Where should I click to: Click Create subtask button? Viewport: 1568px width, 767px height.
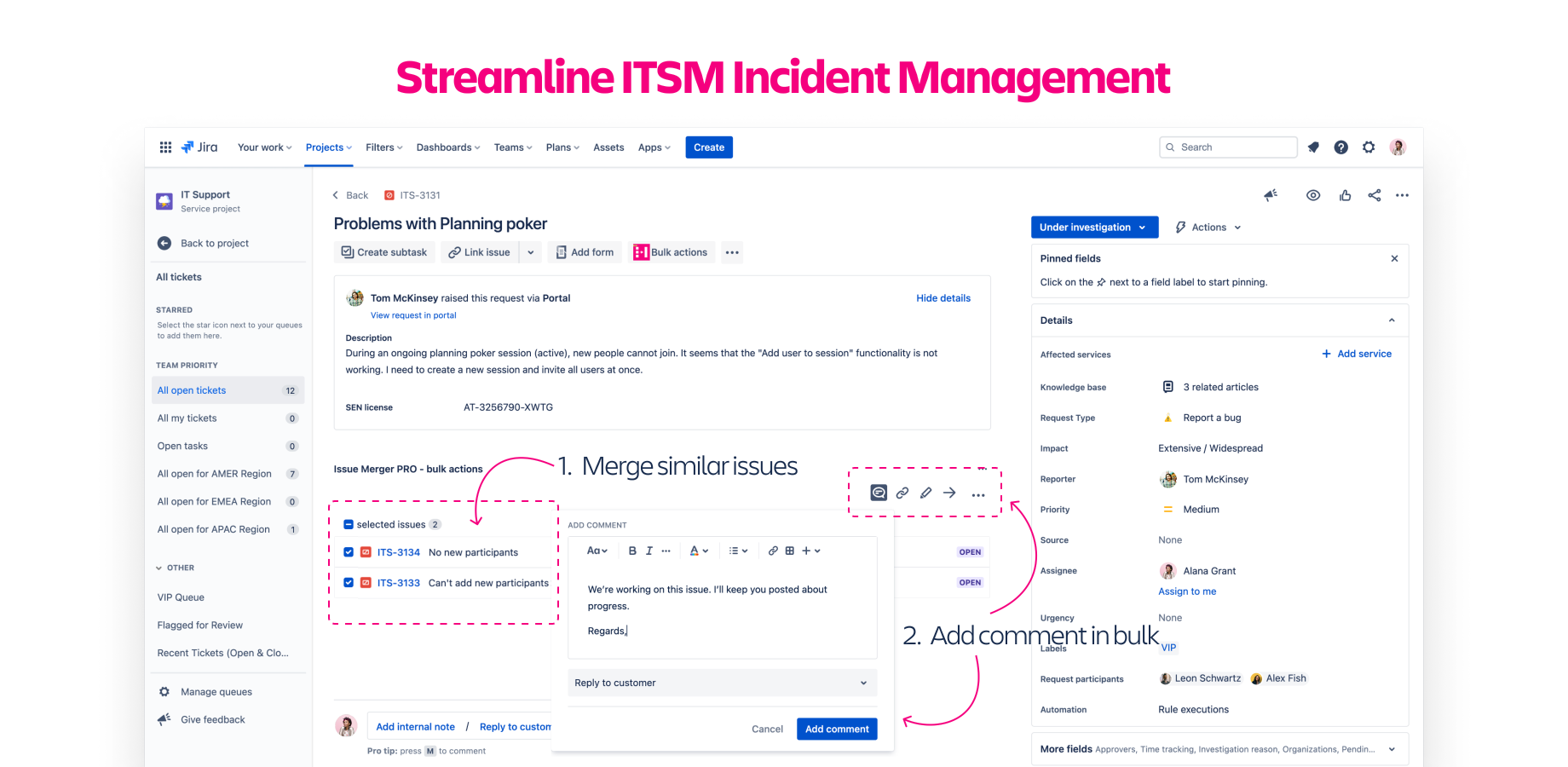coord(384,252)
